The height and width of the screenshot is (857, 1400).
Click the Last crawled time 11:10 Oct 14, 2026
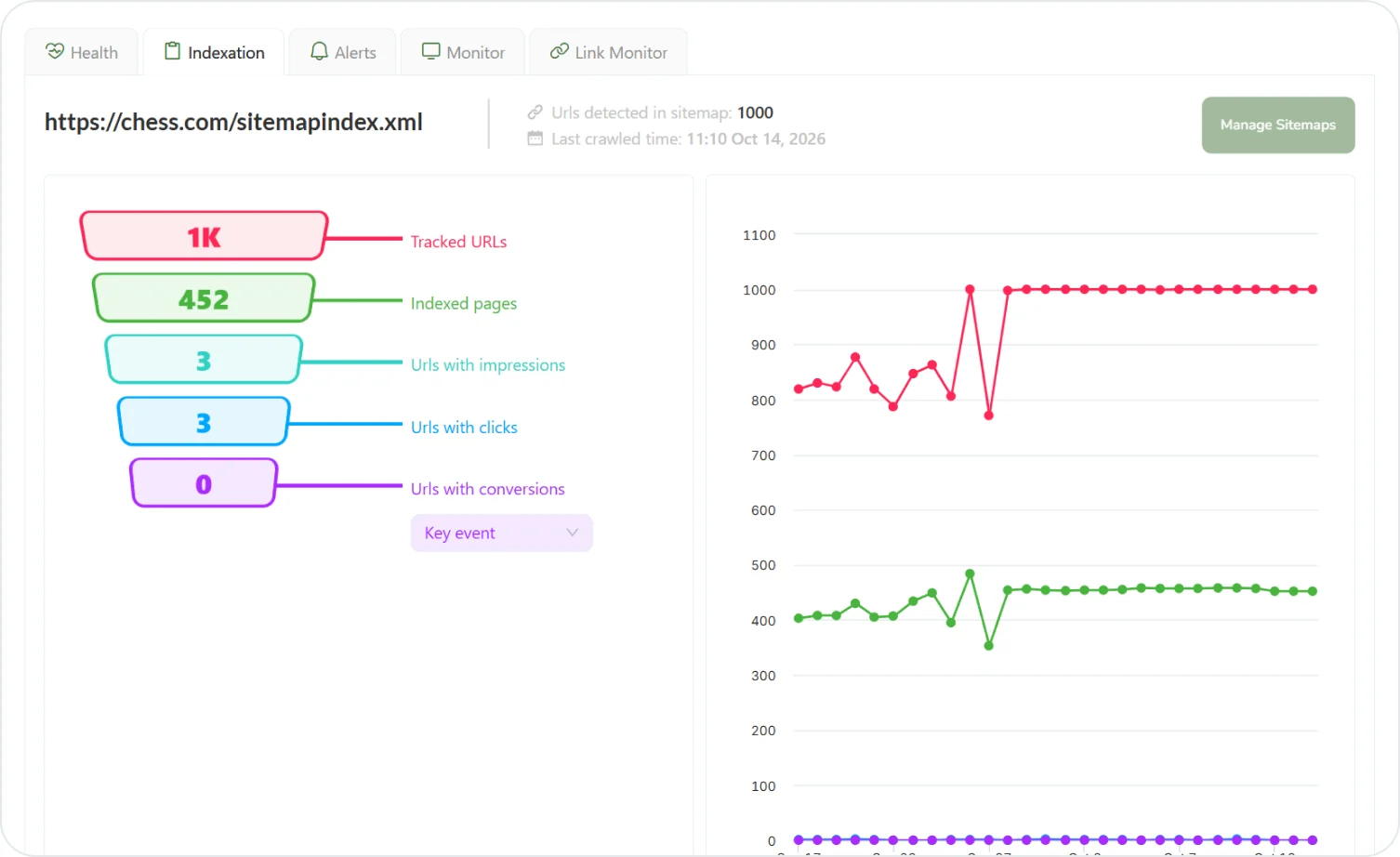(x=756, y=138)
